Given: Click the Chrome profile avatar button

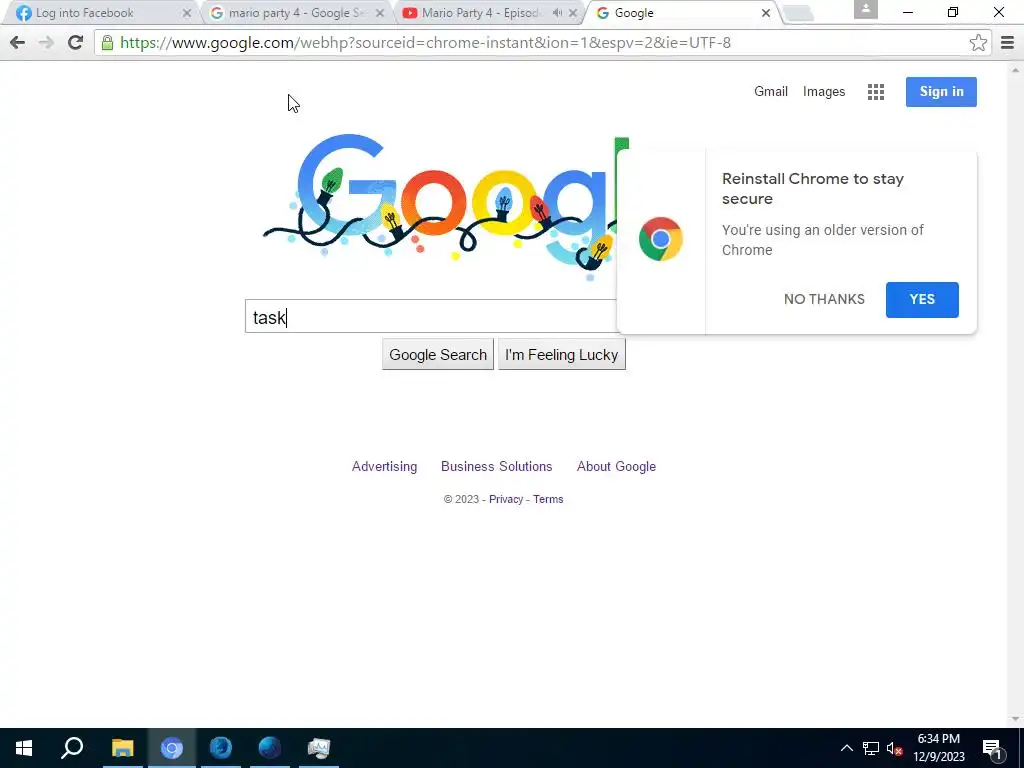Looking at the screenshot, I should [865, 9].
